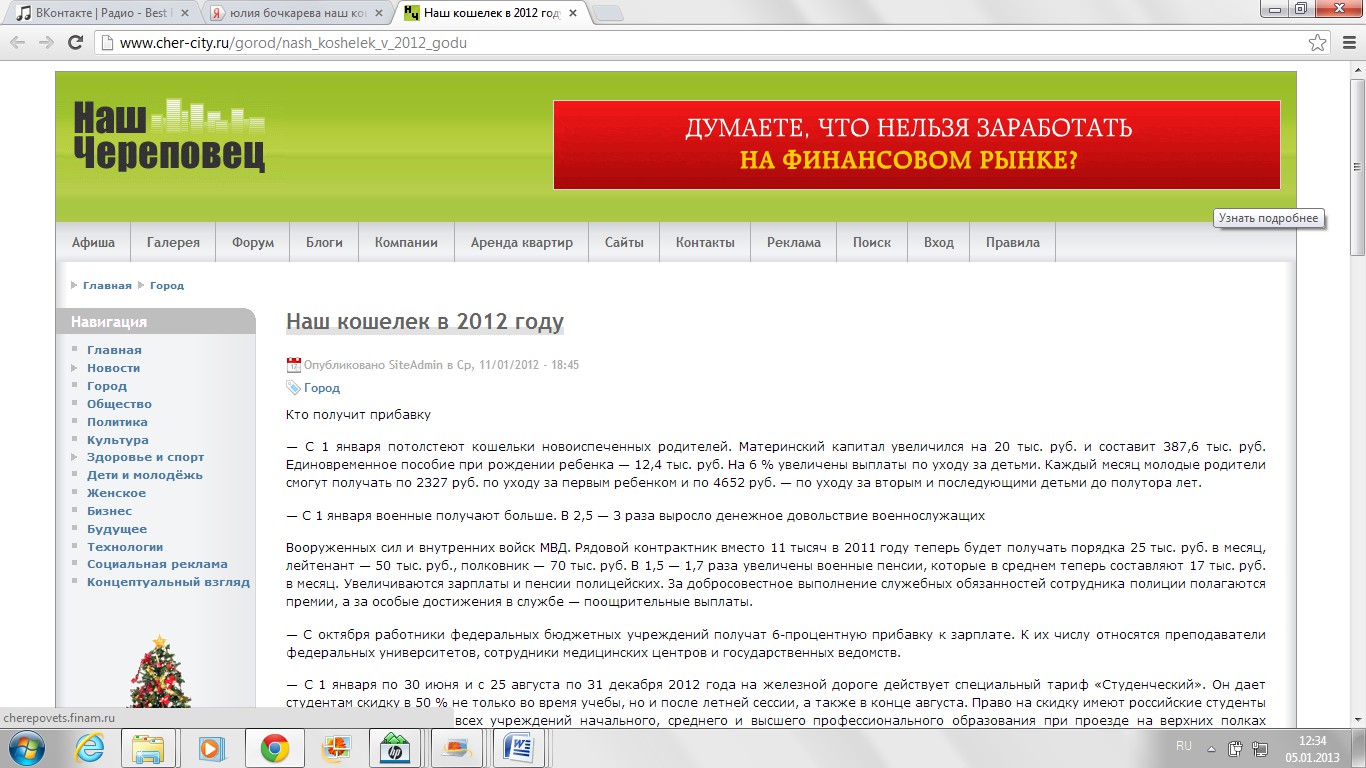Expand the Новости navigation triangle
The width and height of the screenshot is (1366, 768).
point(75,368)
